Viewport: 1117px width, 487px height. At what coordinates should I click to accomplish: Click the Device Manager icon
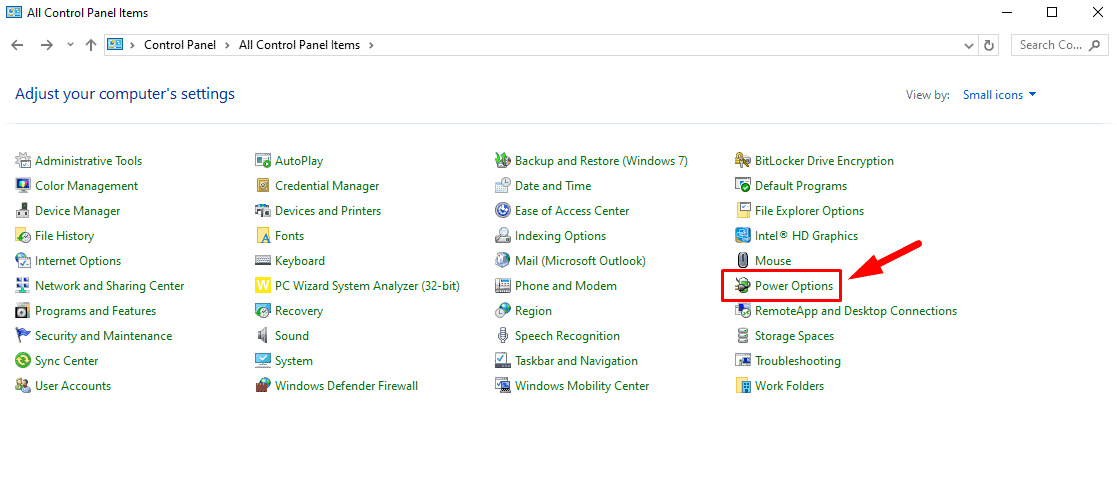[x=23, y=211]
